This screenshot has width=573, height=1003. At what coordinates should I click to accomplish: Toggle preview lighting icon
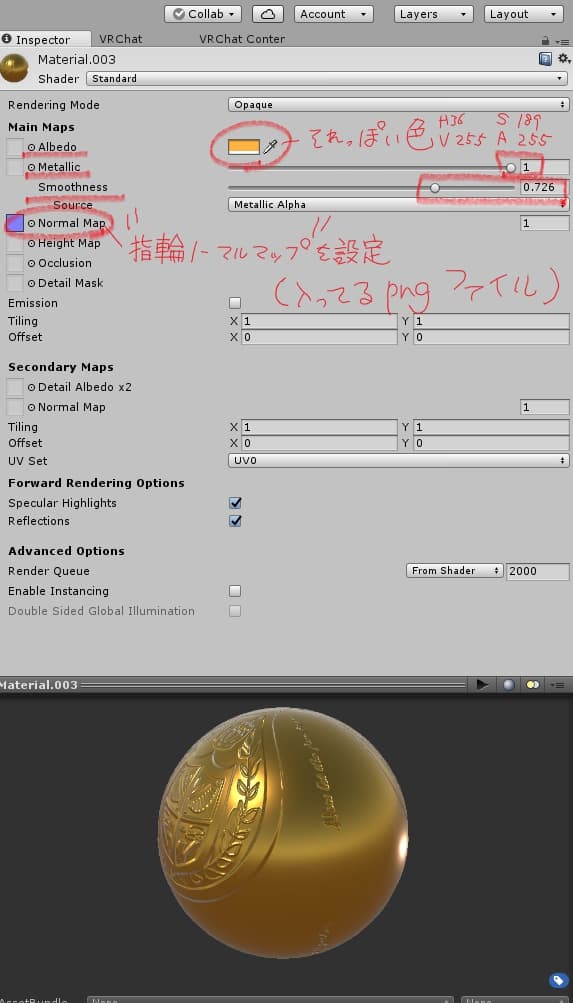(533, 684)
